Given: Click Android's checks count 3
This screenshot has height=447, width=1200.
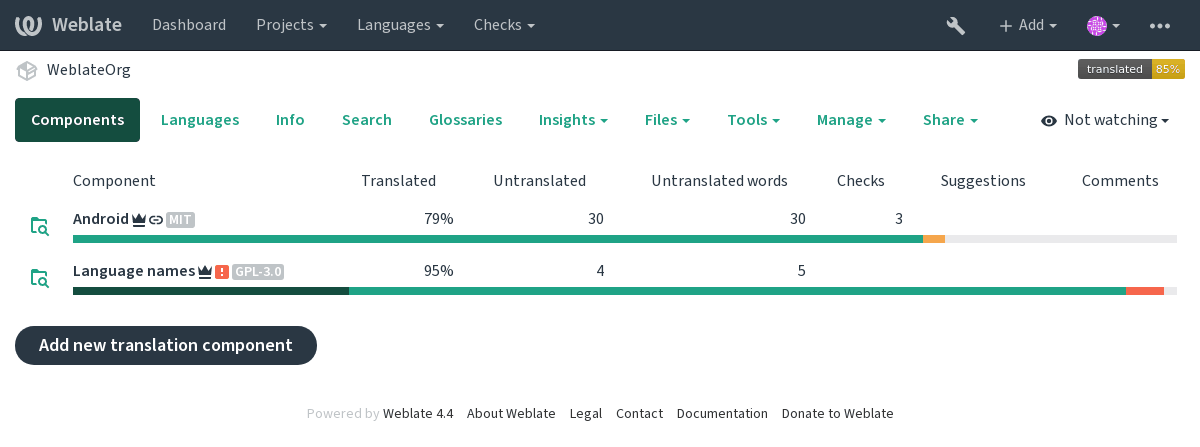Looking at the screenshot, I should point(899,219).
